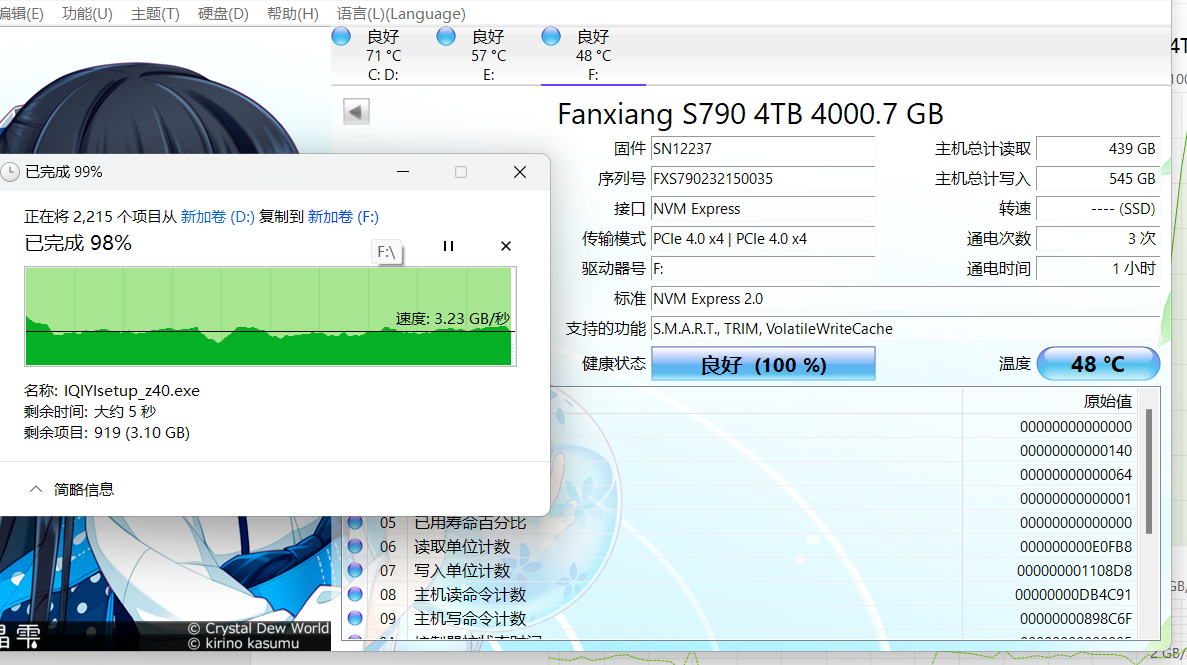This screenshot has width=1187, height=665.
Task: Select the 写入单位计数 attribute row
Action: (742, 570)
